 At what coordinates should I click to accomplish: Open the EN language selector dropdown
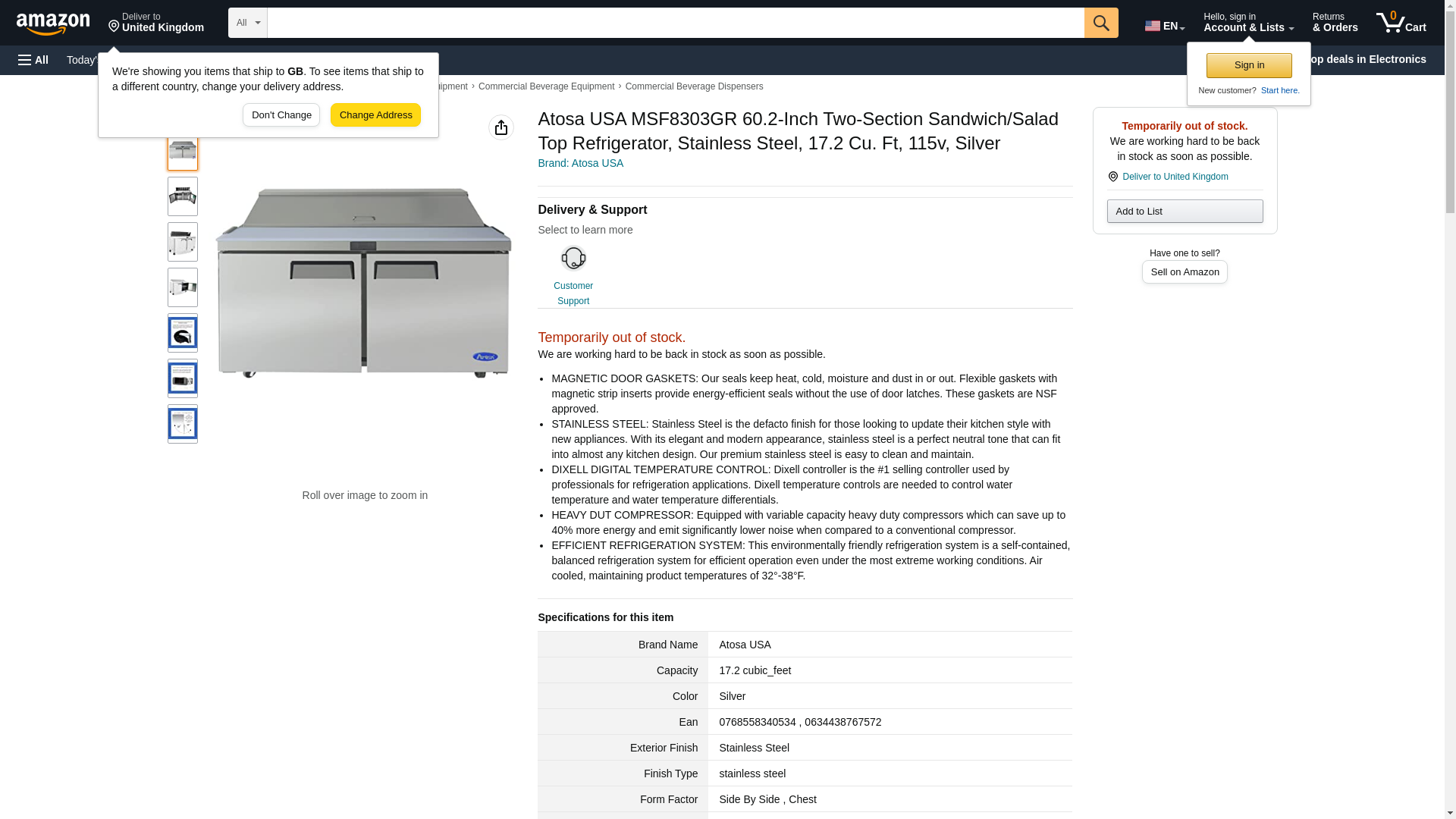[x=1165, y=25]
